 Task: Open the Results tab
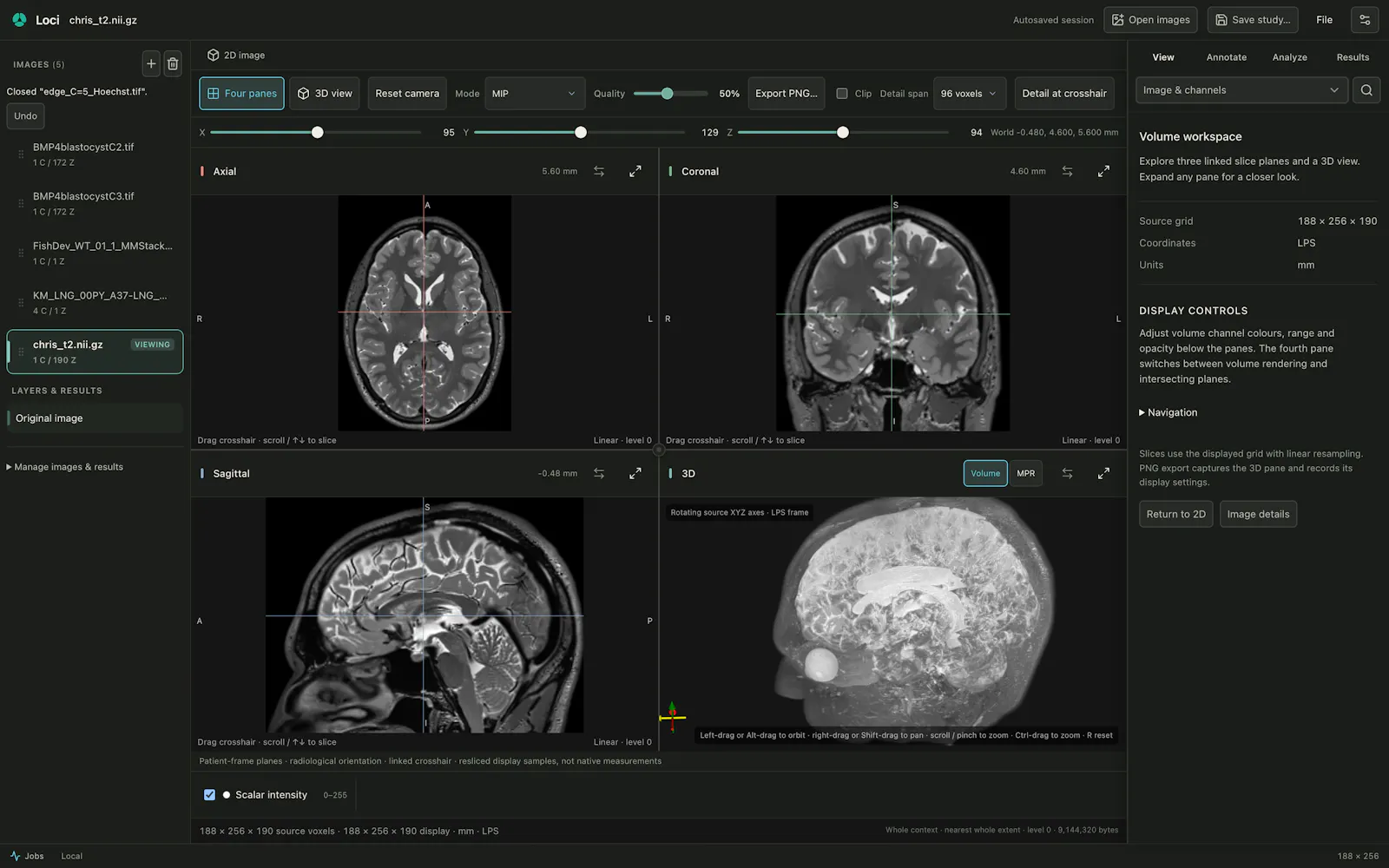click(x=1353, y=57)
